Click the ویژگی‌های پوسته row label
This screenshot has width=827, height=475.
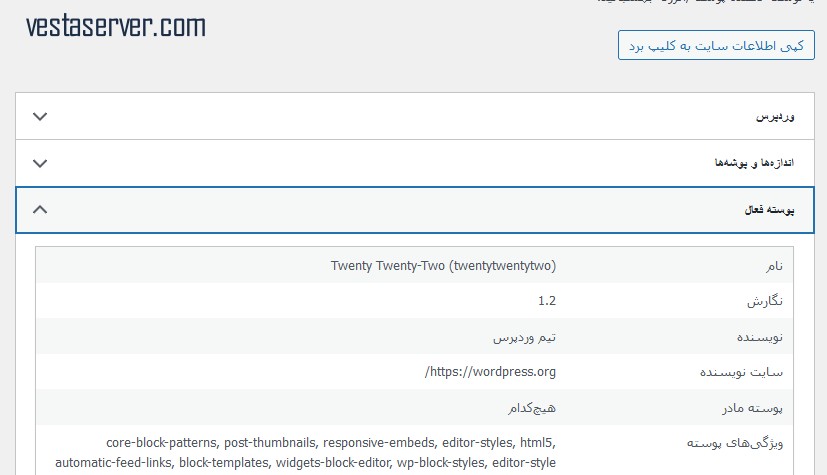coord(735,443)
